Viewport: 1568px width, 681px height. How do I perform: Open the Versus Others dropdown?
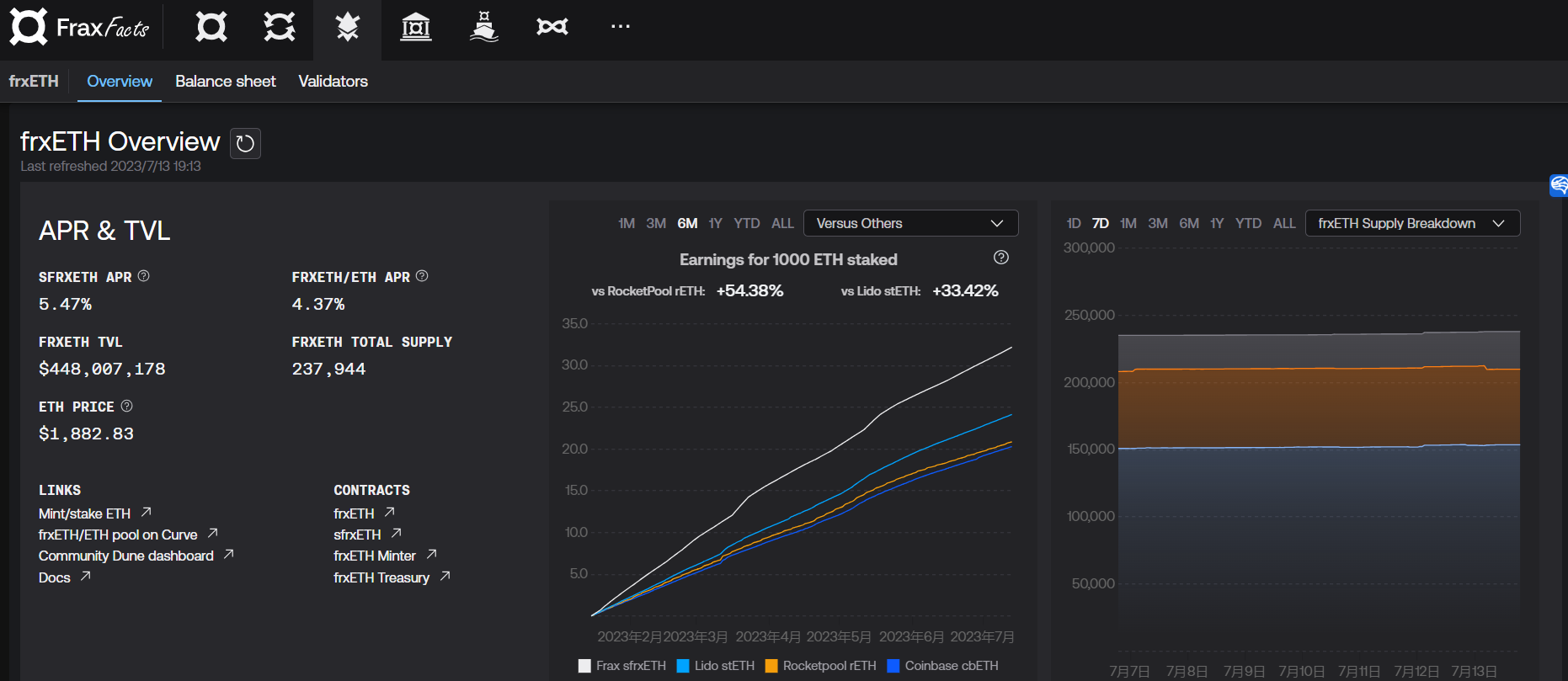(x=910, y=223)
